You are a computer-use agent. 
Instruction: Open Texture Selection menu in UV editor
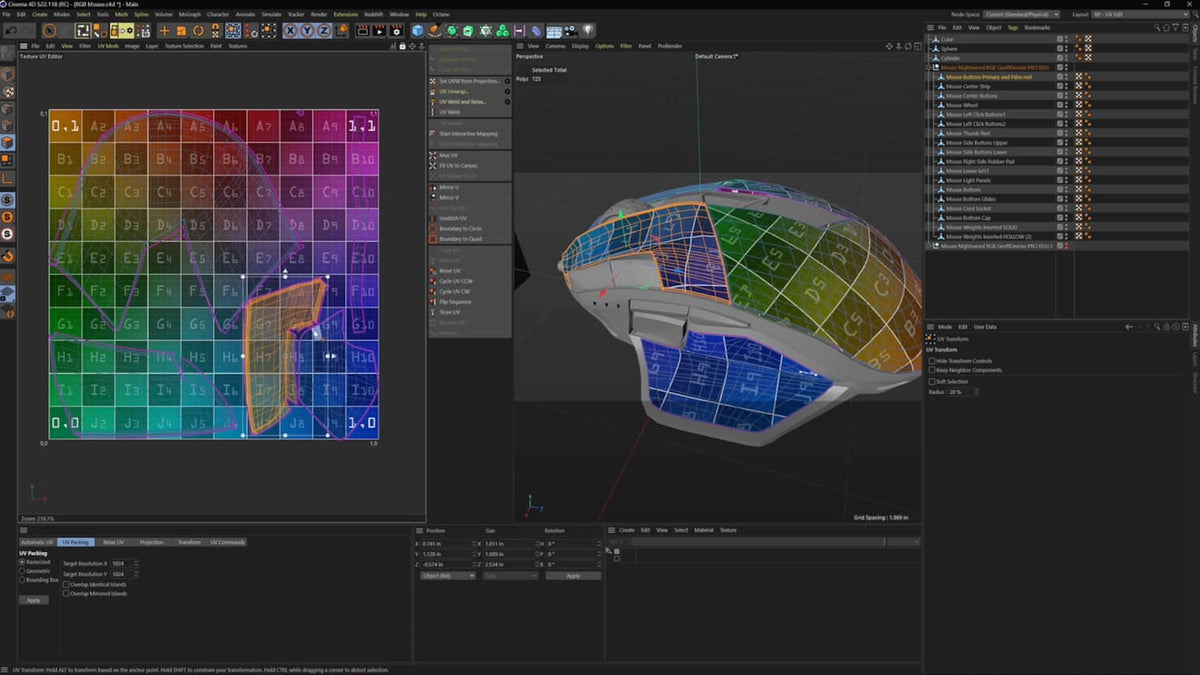tap(184, 46)
